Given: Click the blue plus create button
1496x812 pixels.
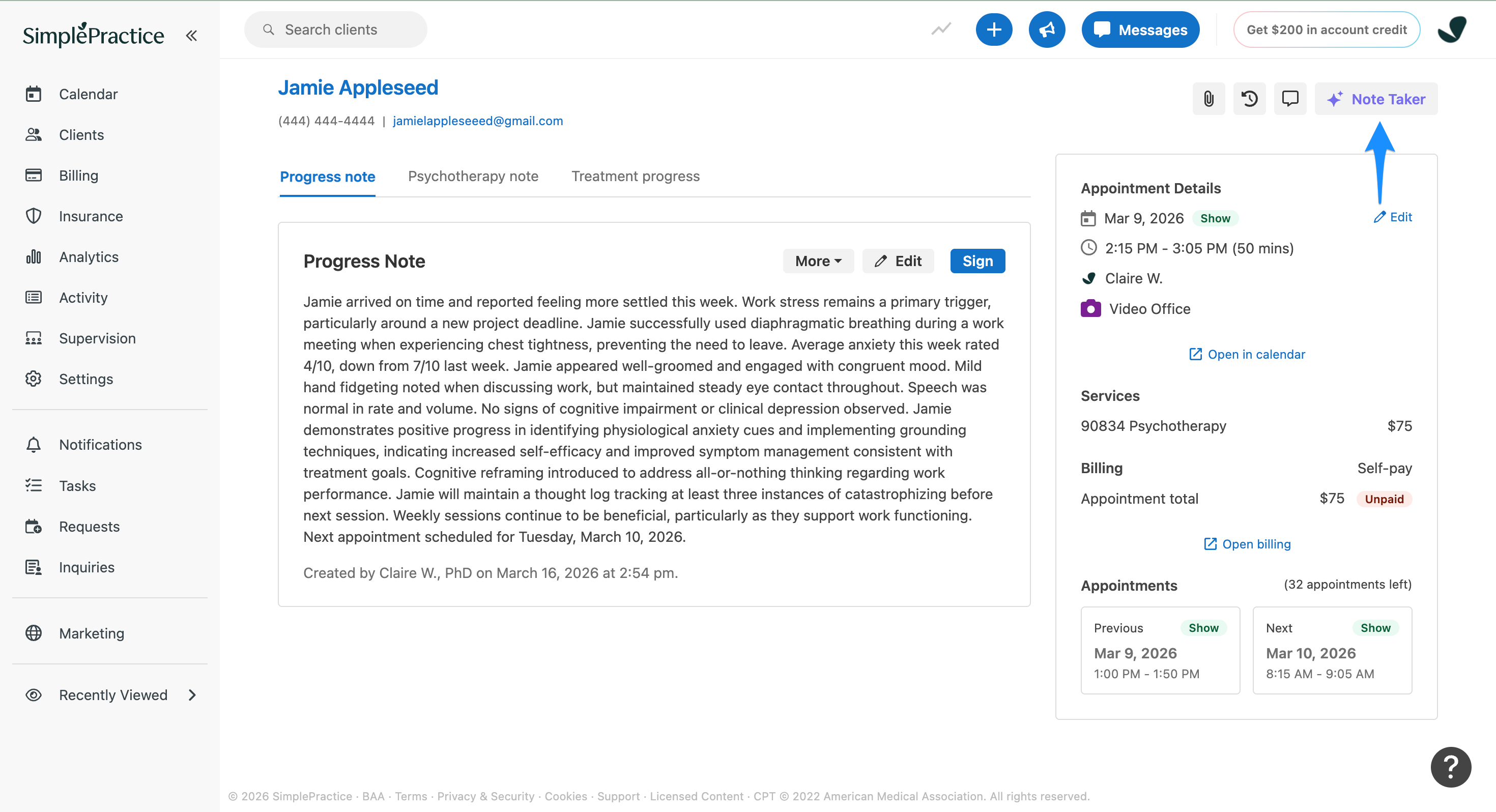Looking at the screenshot, I should (994, 30).
